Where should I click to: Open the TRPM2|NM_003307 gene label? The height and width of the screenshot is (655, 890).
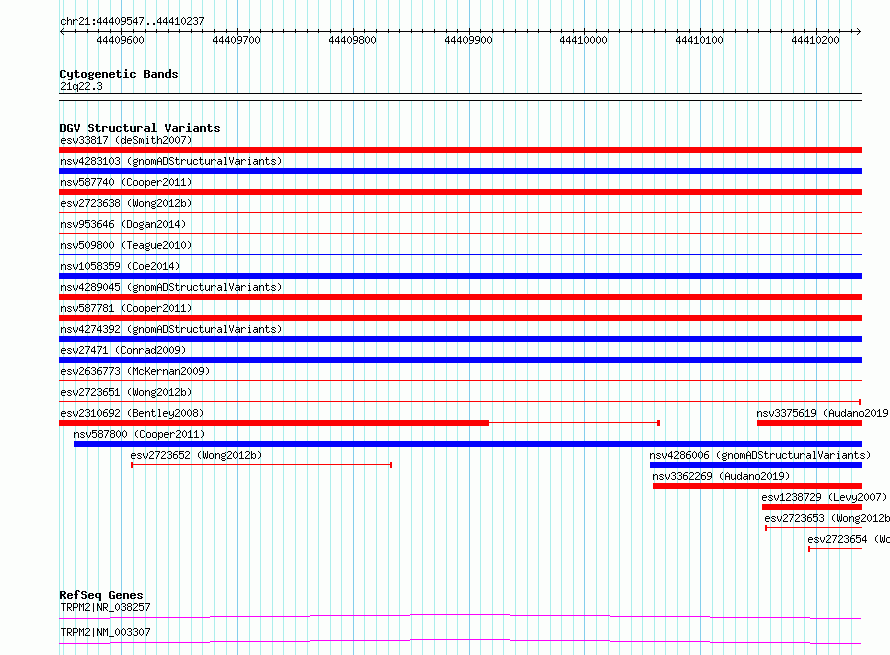(x=105, y=632)
